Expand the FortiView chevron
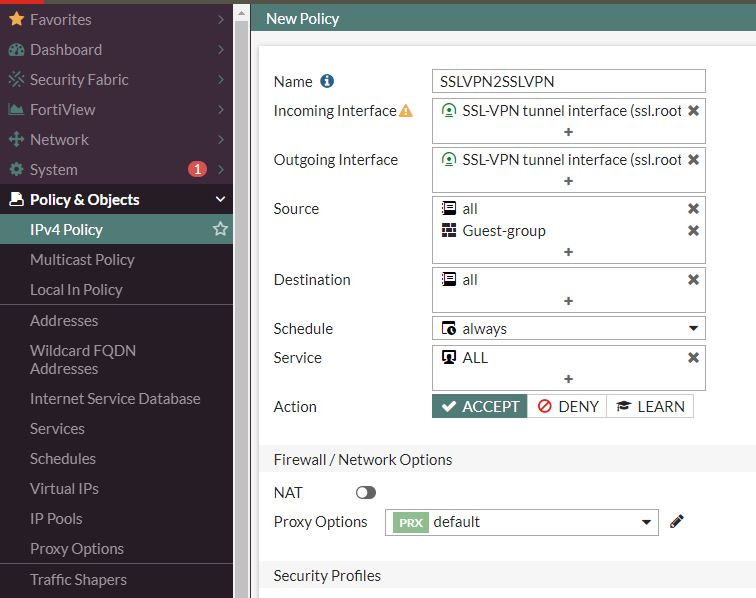This screenshot has width=756, height=598. tap(221, 110)
